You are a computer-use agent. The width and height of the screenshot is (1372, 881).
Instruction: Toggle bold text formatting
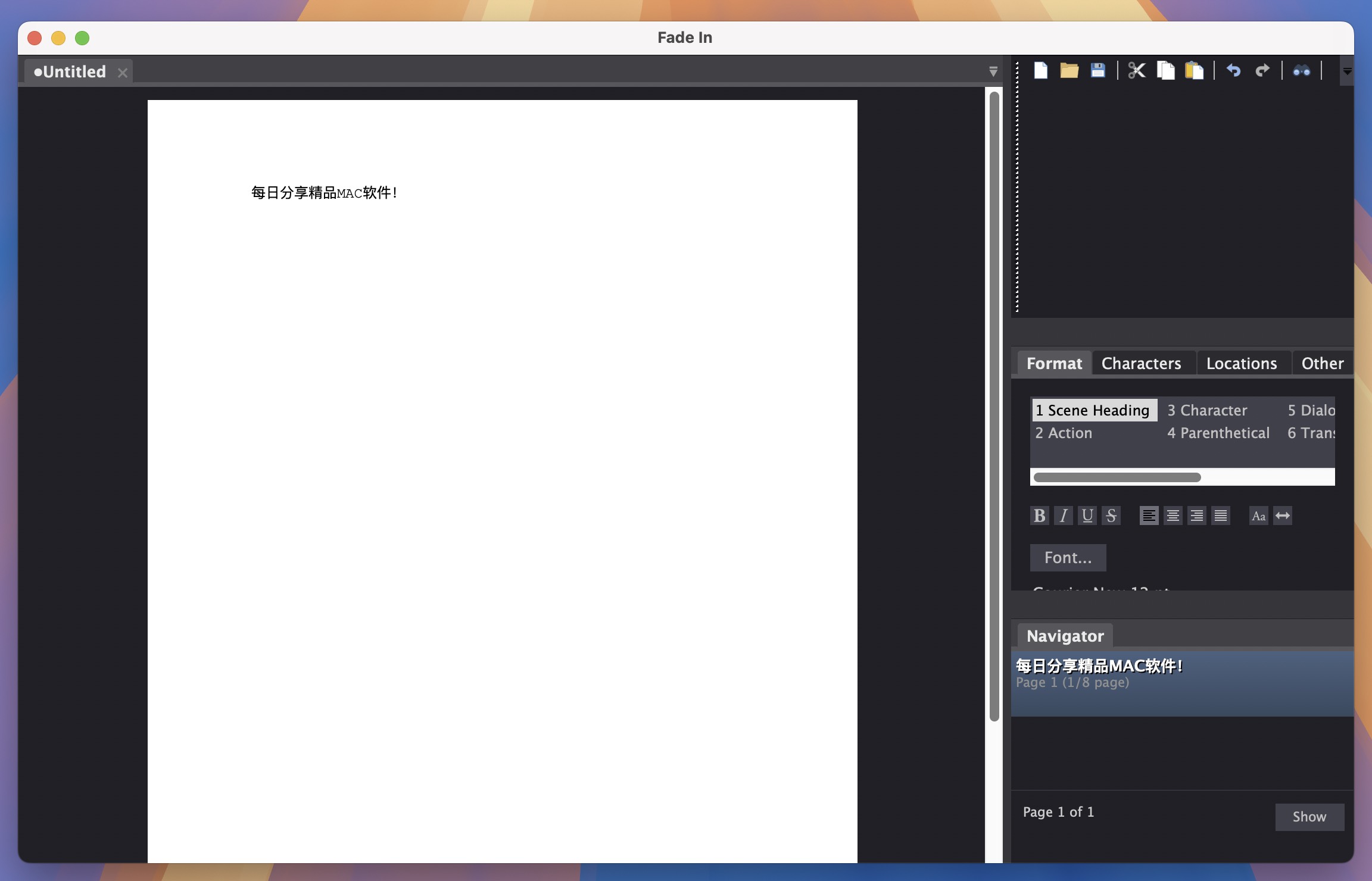(x=1039, y=516)
